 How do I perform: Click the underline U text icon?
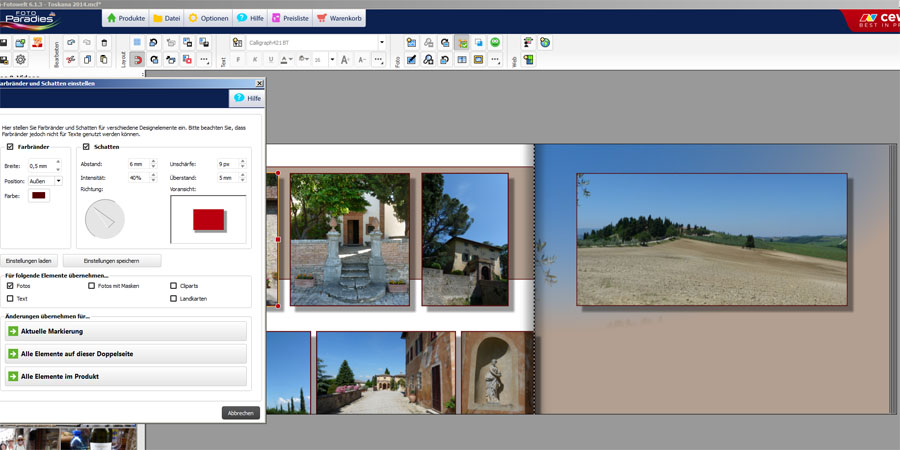[x=270, y=60]
